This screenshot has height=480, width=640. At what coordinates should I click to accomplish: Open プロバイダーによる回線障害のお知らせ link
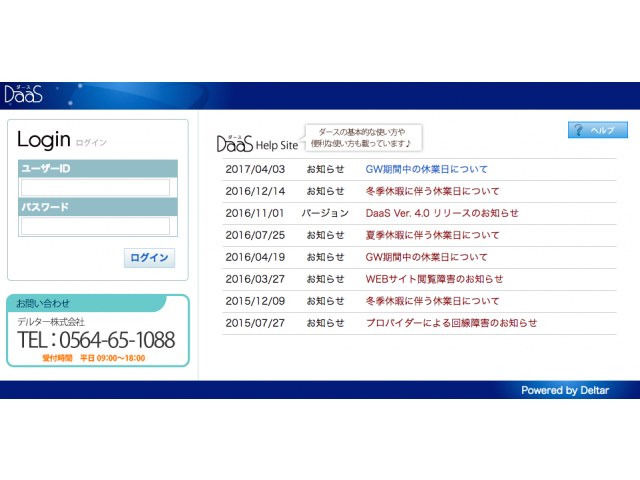452,323
